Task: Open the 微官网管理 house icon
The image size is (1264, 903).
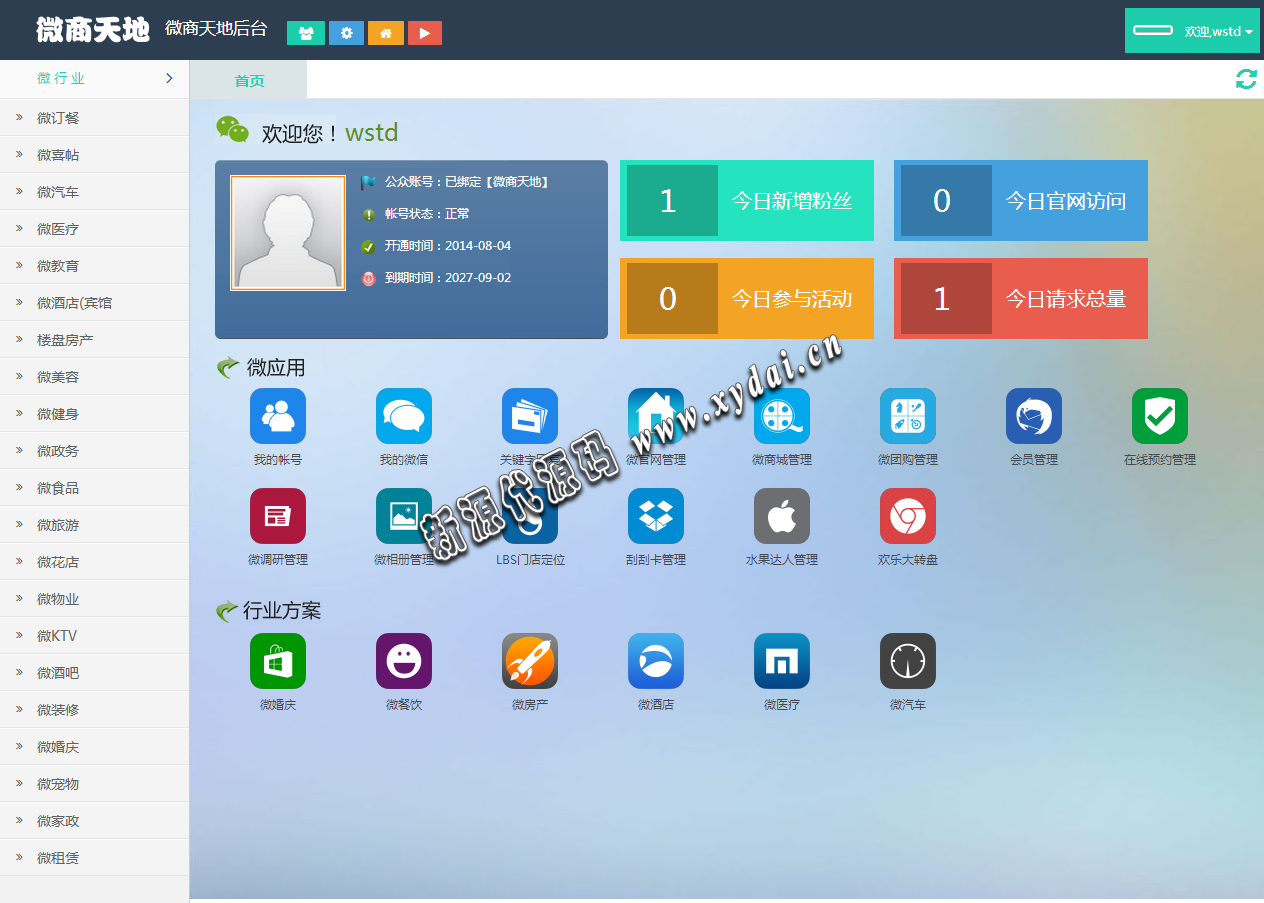Action: point(656,416)
